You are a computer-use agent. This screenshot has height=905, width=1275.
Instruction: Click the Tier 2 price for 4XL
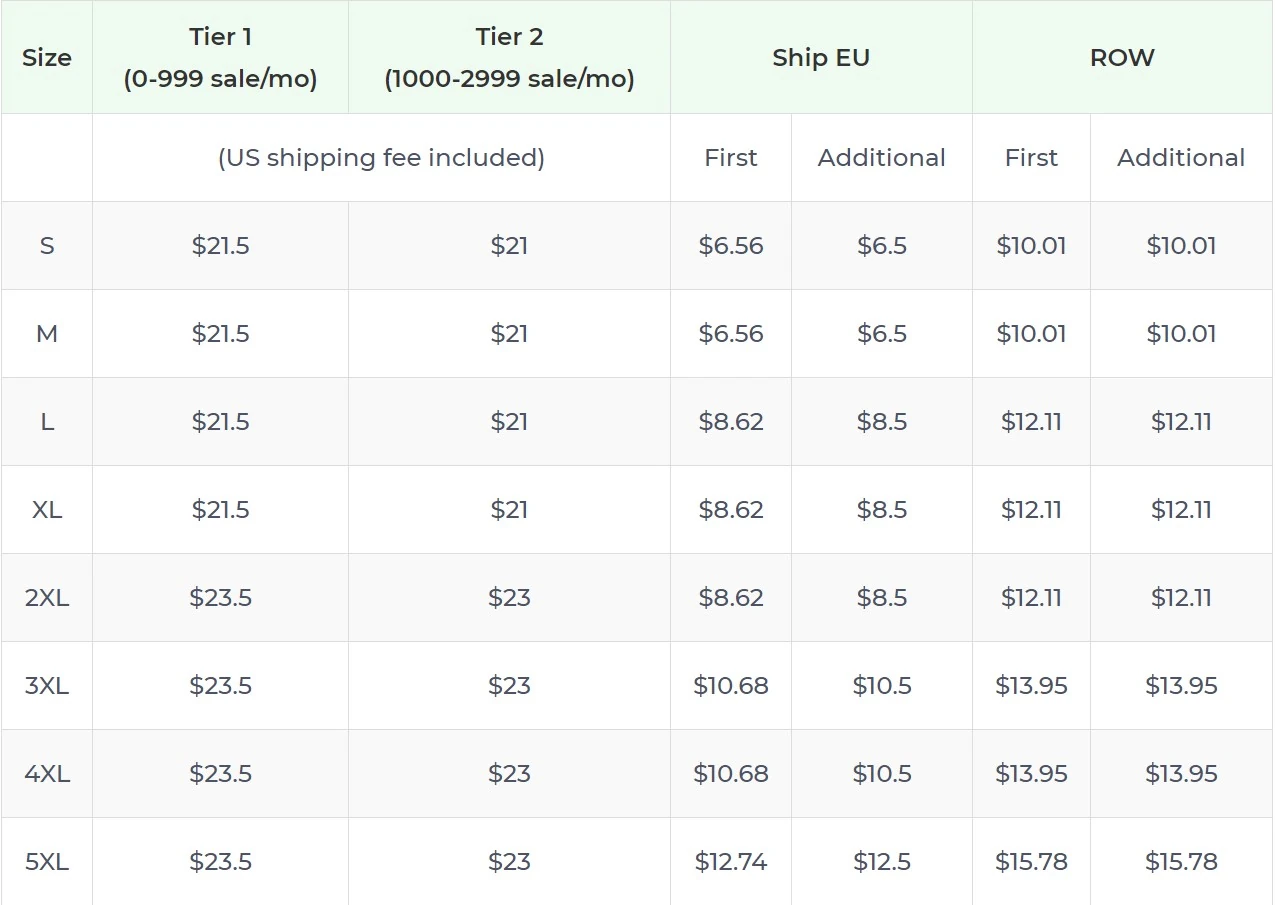509,774
